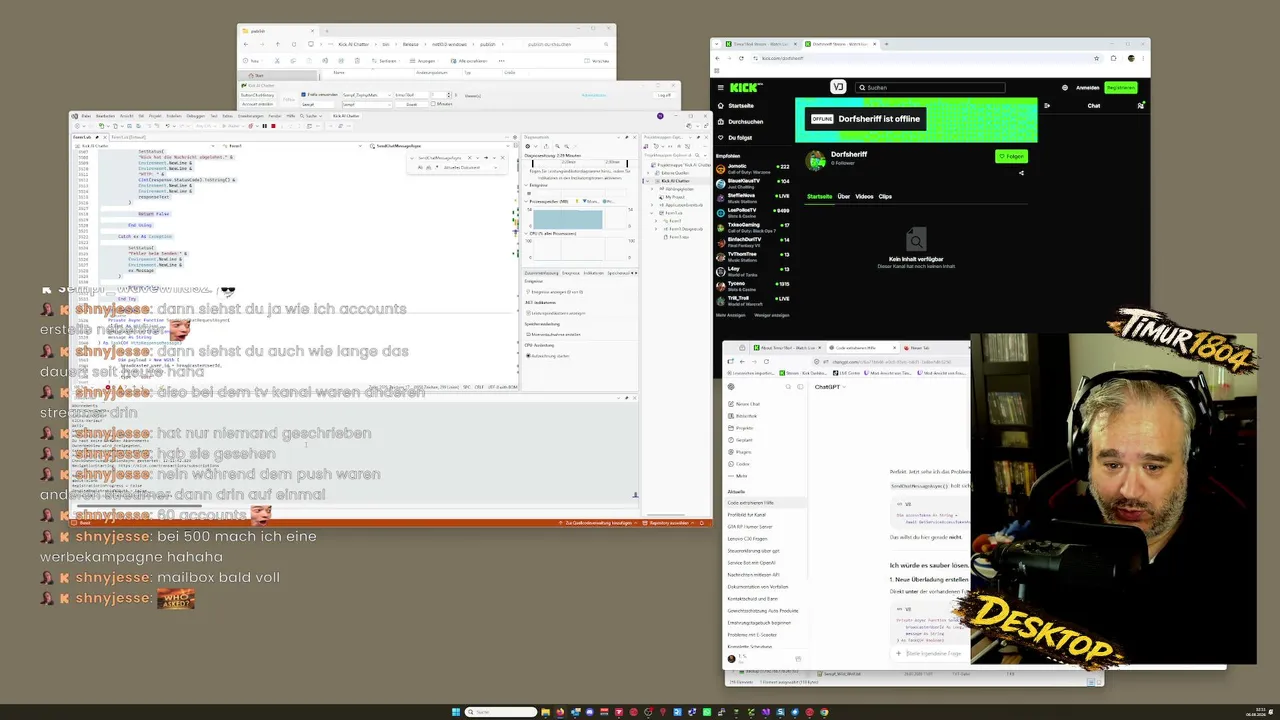Focus the Kick Suchen search field
The image size is (1280, 720).
931,87
